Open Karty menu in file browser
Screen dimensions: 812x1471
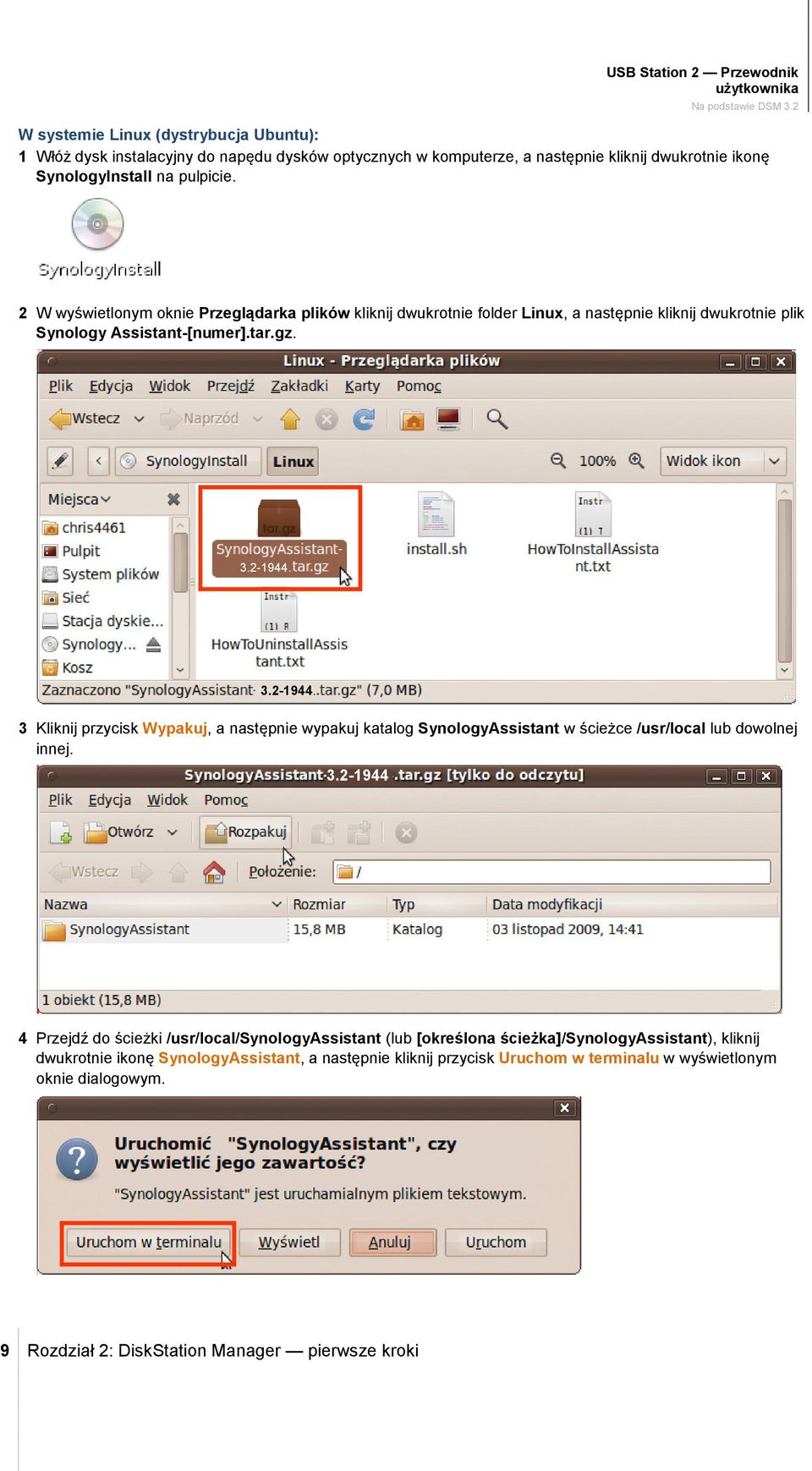[x=362, y=386]
